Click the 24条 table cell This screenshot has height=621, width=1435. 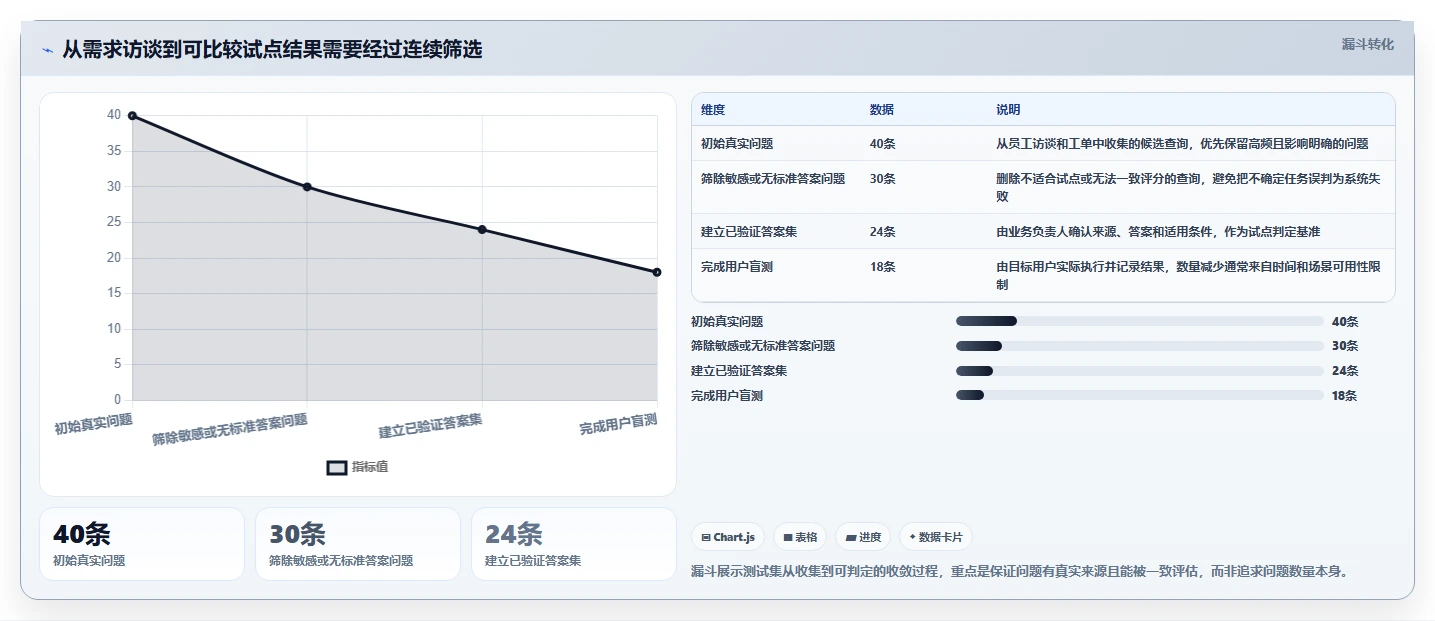click(882, 232)
